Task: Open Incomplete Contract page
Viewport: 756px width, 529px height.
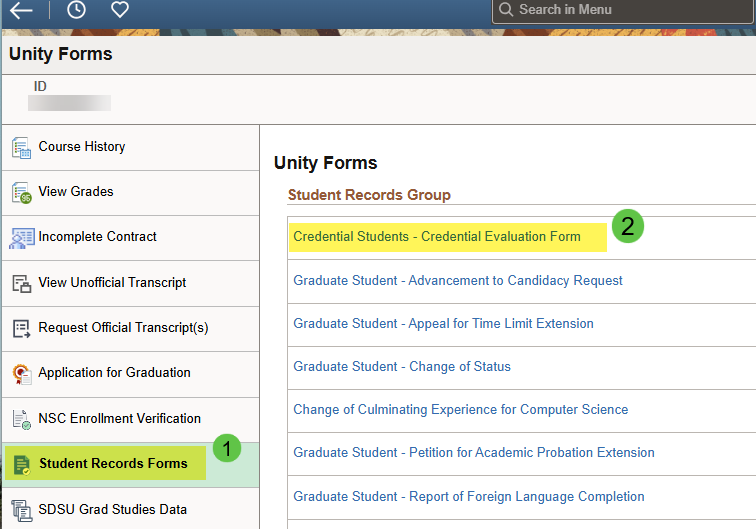Action: pyautogui.click(x=130, y=238)
